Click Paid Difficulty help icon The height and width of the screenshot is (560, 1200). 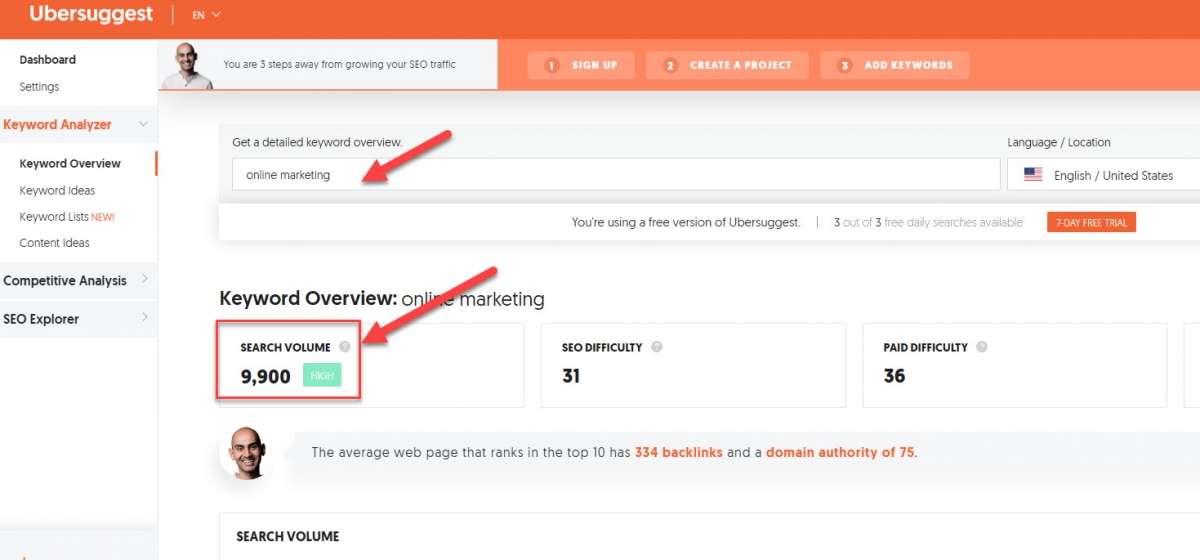[982, 347]
